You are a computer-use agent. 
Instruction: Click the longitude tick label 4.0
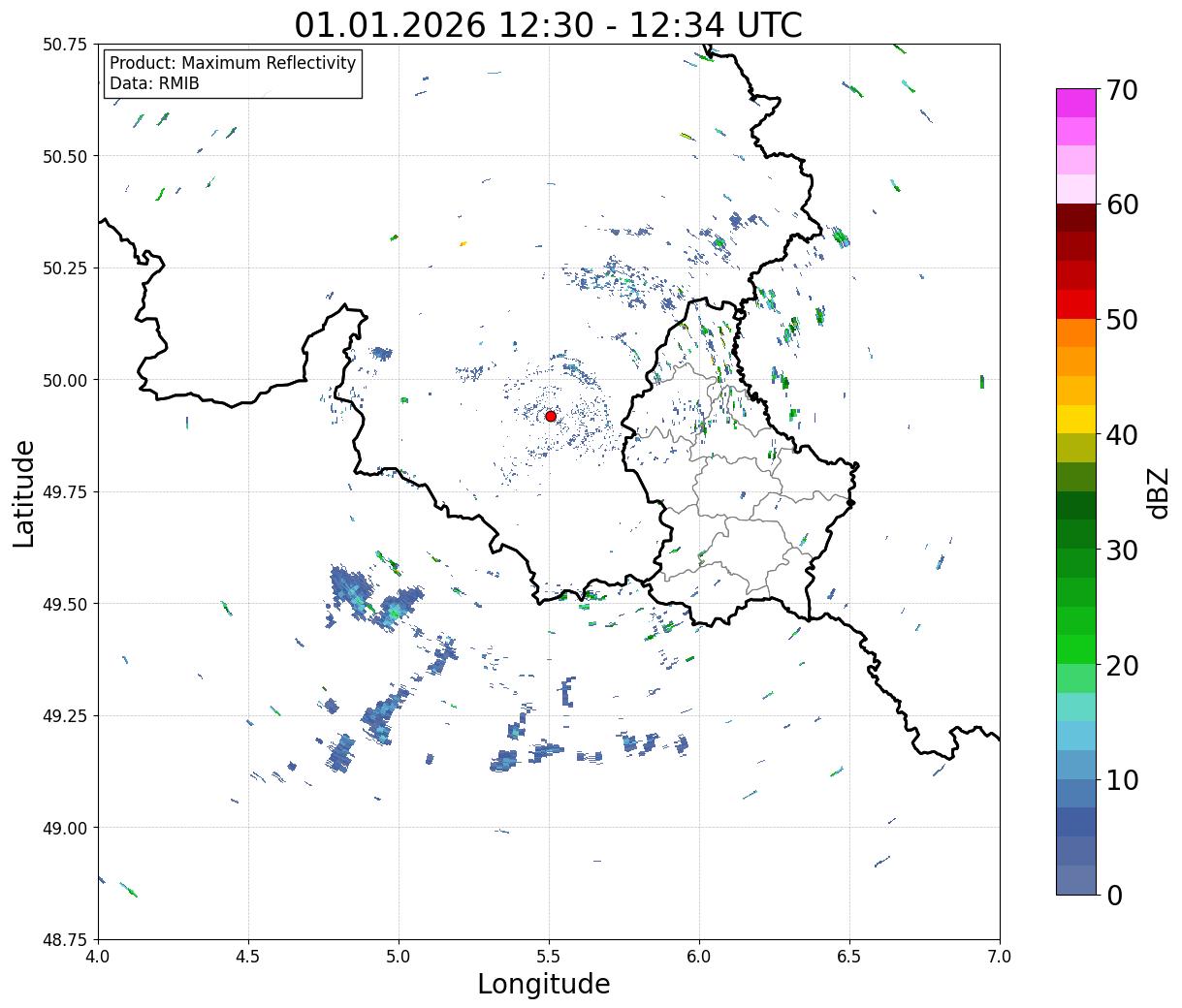point(98,957)
